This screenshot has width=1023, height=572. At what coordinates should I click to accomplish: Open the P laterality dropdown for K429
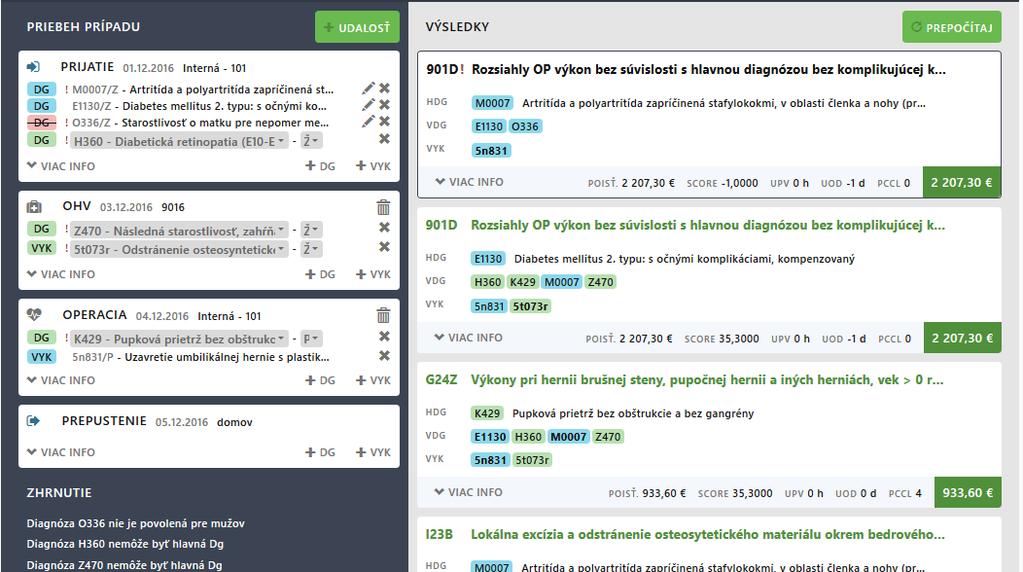pyautogui.click(x=311, y=339)
